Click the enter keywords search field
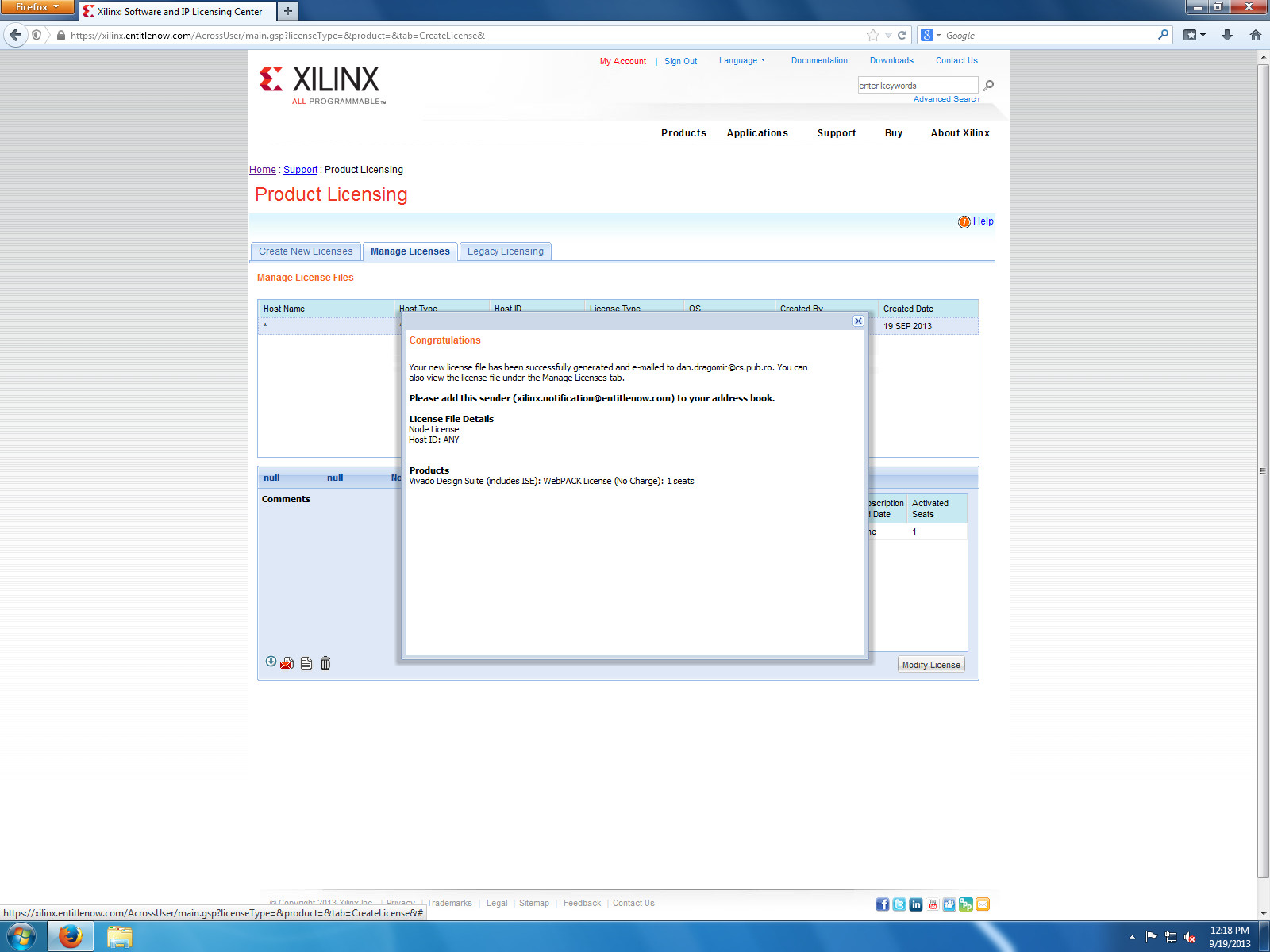1270x952 pixels. click(917, 85)
